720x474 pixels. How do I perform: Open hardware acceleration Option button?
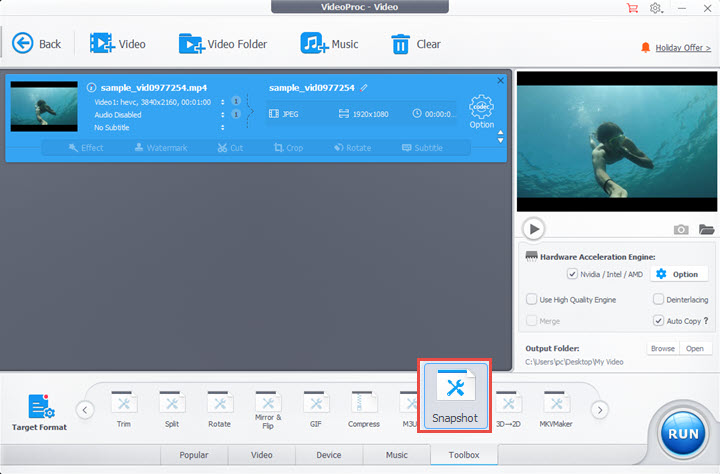(x=679, y=274)
